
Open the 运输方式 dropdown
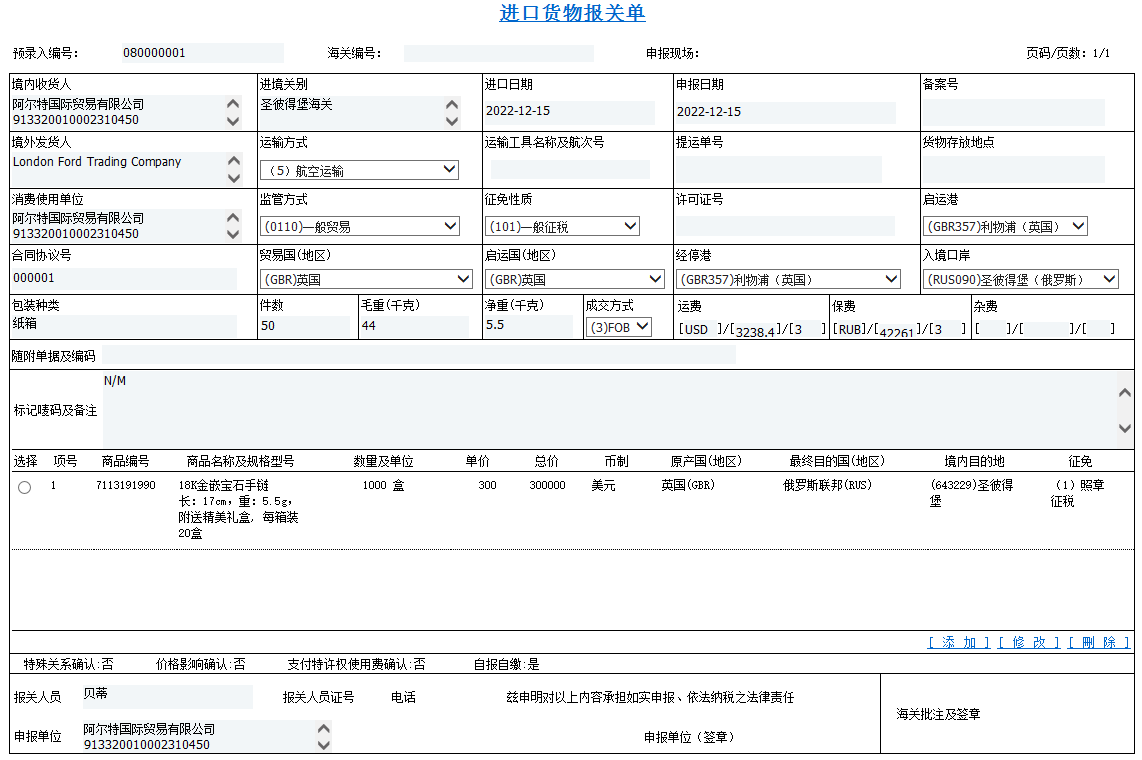(x=359, y=171)
